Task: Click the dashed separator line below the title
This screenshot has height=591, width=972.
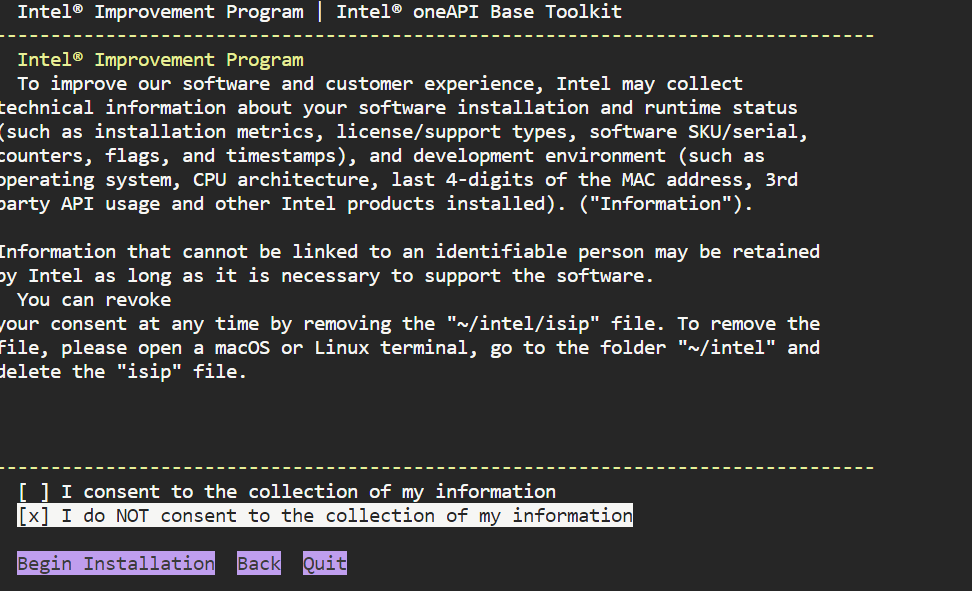Action: pos(436,36)
